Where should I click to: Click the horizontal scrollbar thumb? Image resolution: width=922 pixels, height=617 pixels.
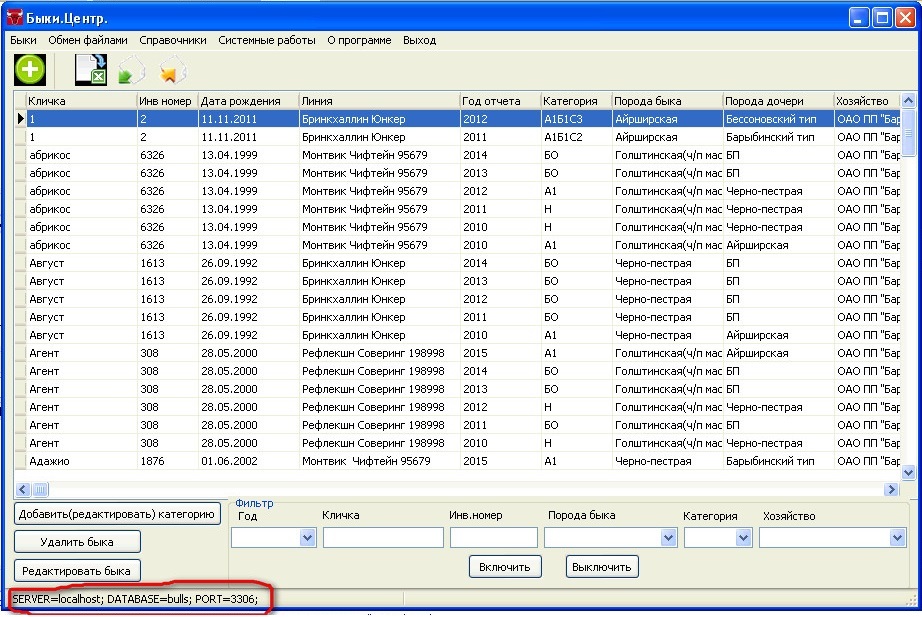click(x=41, y=489)
